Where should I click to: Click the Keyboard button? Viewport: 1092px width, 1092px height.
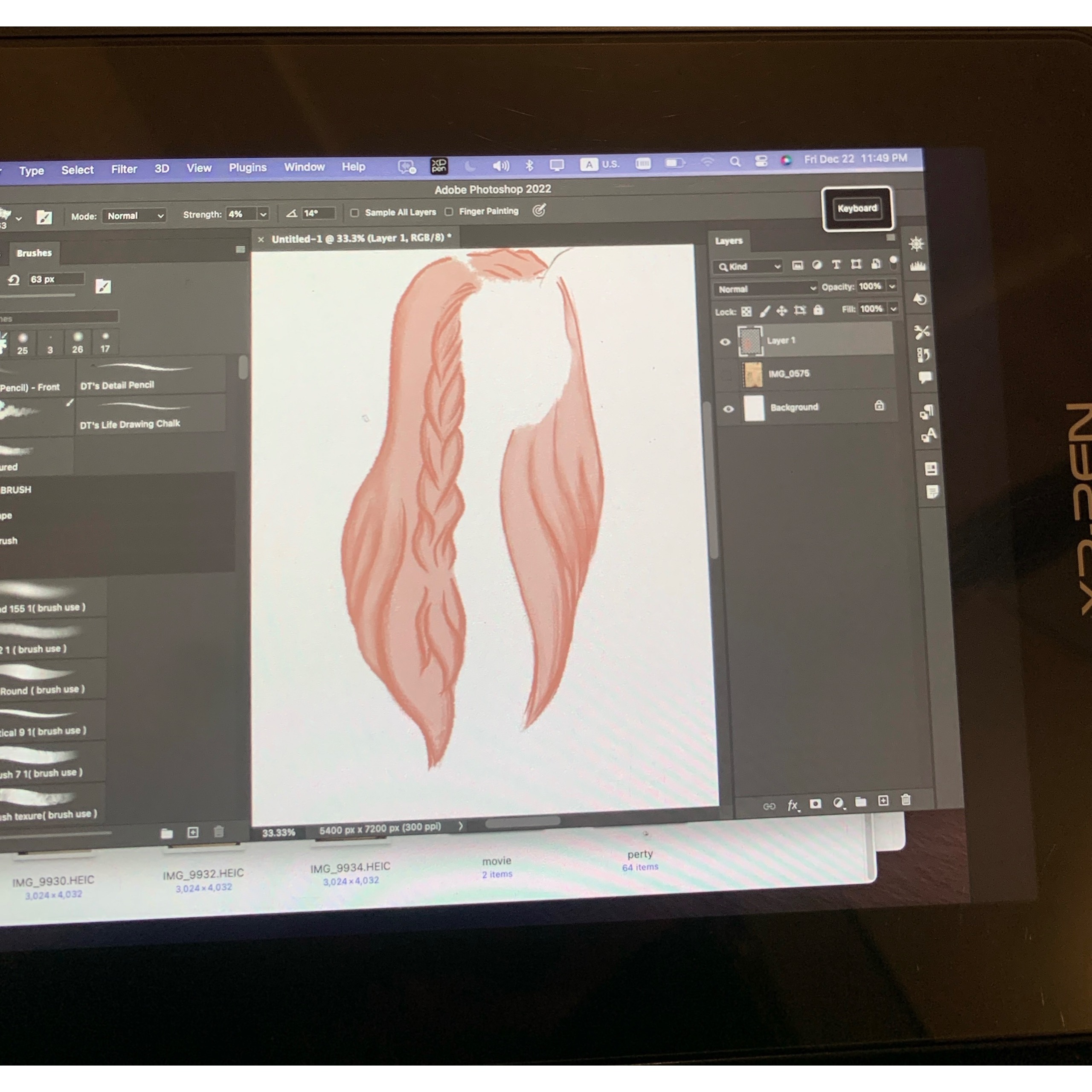tap(857, 209)
